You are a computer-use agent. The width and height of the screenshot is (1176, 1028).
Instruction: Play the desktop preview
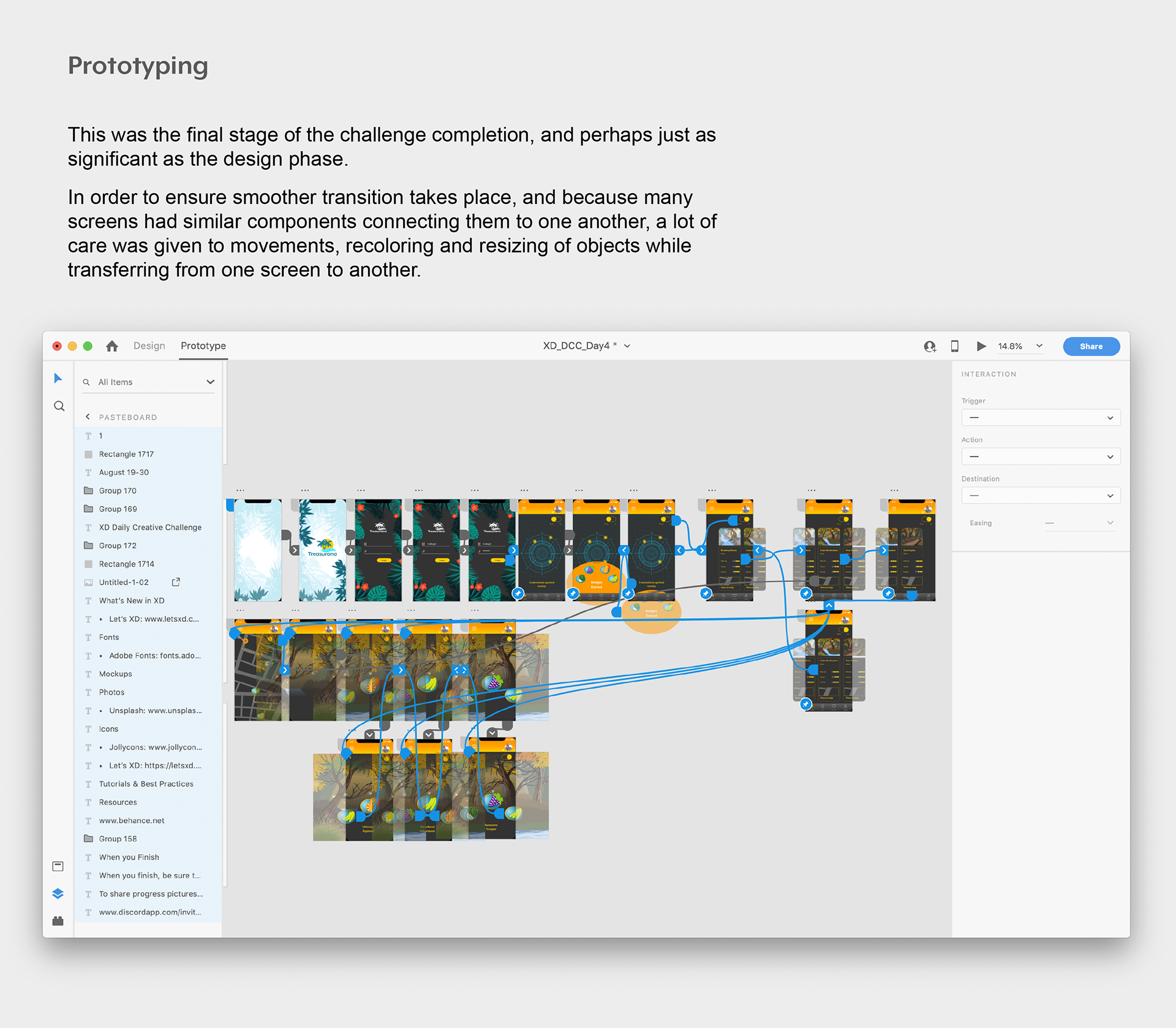click(x=981, y=346)
